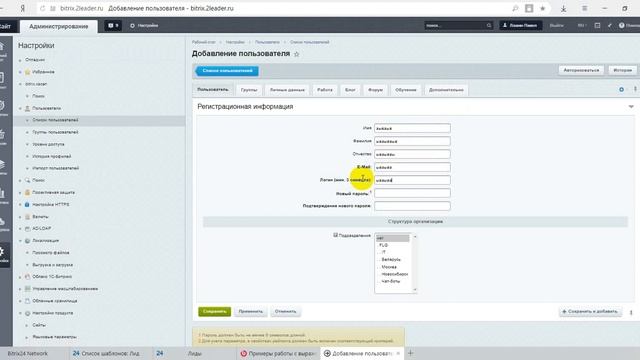Click the Избранное star icon in the tree
The height and width of the screenshot is (360, 640).
[x=27, y=72]
